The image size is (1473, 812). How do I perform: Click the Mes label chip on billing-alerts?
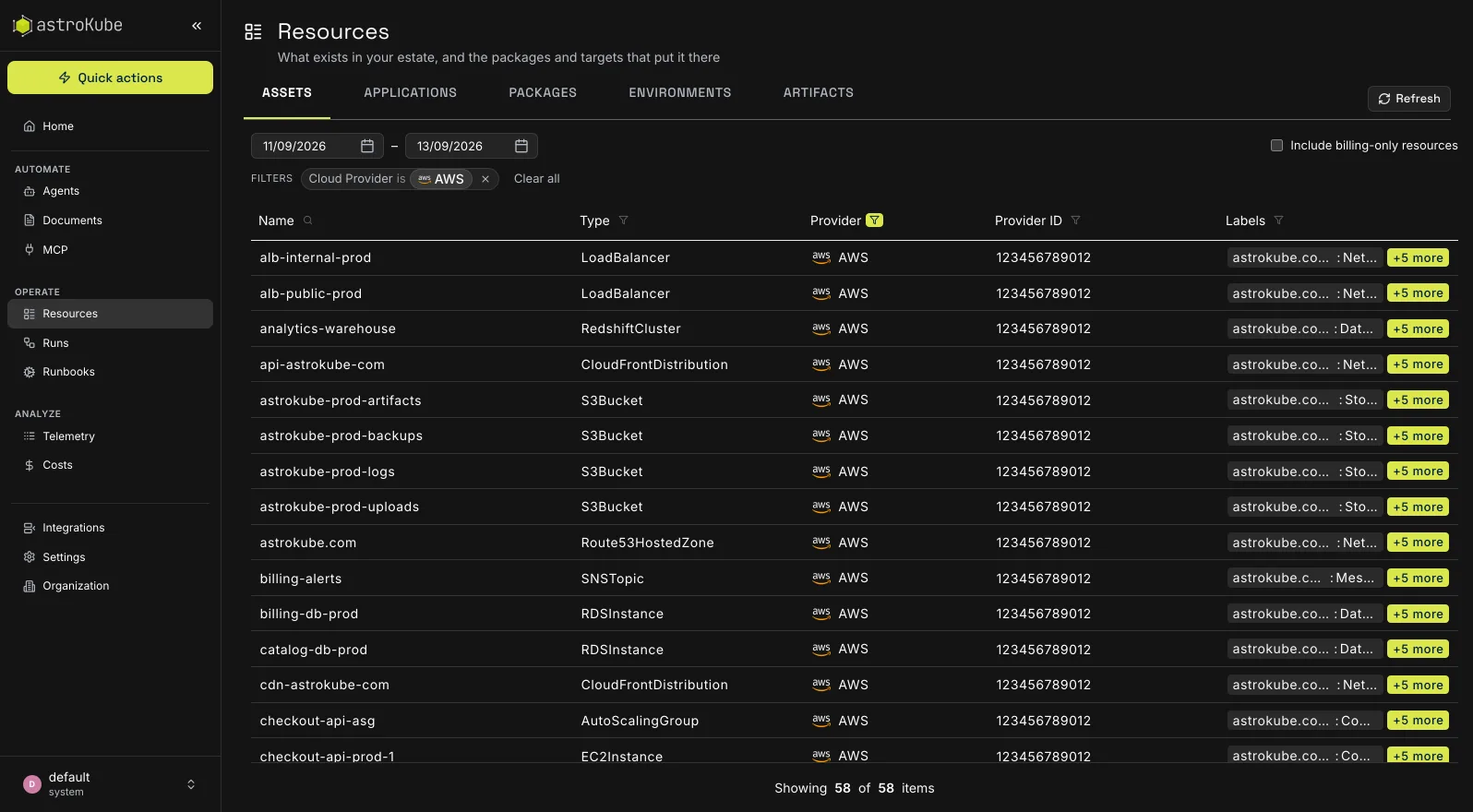(x=1305, y=579)
